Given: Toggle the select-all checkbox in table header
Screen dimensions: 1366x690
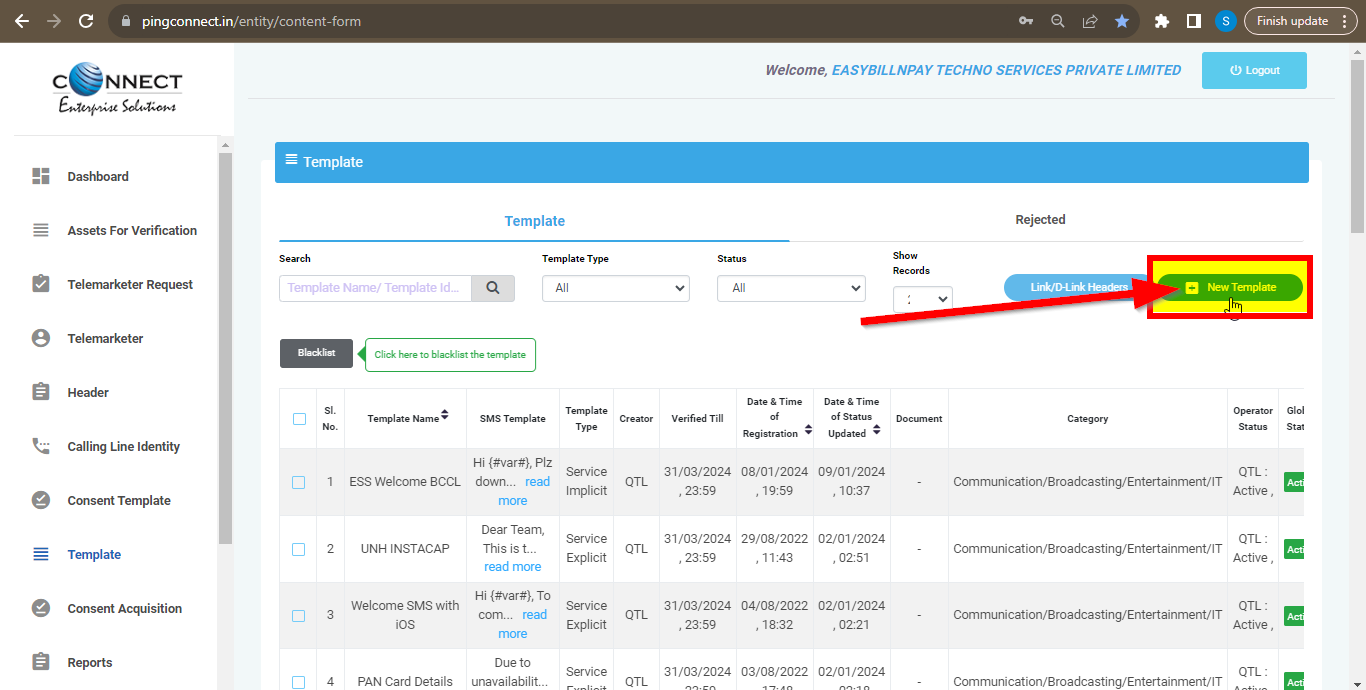Looking at the screenshot, I should click(x=299, y=419).
